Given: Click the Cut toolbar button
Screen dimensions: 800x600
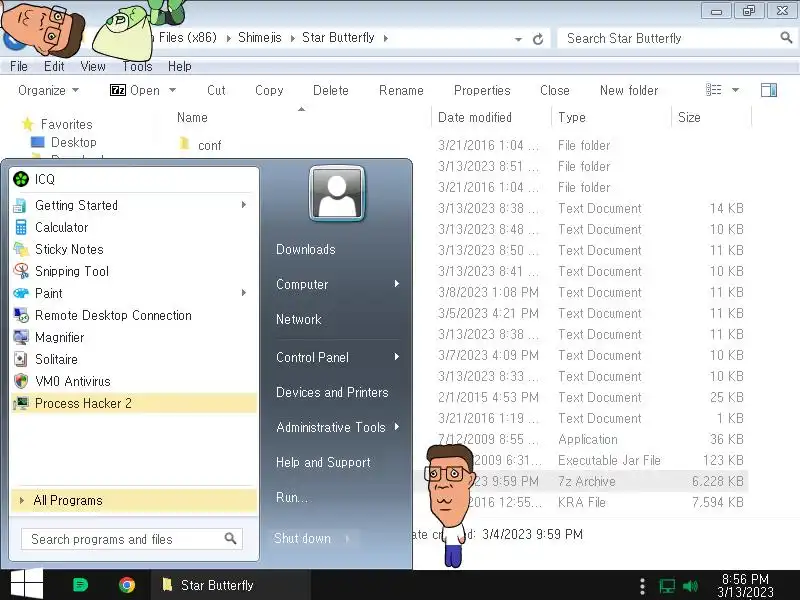Looking at the screenshot, I should pos(216,90).
